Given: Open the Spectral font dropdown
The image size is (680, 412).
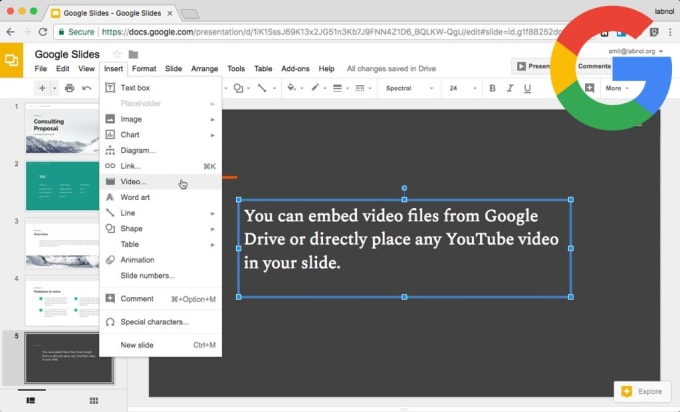Looking at the screenshot, I should (x=409, y=88).
